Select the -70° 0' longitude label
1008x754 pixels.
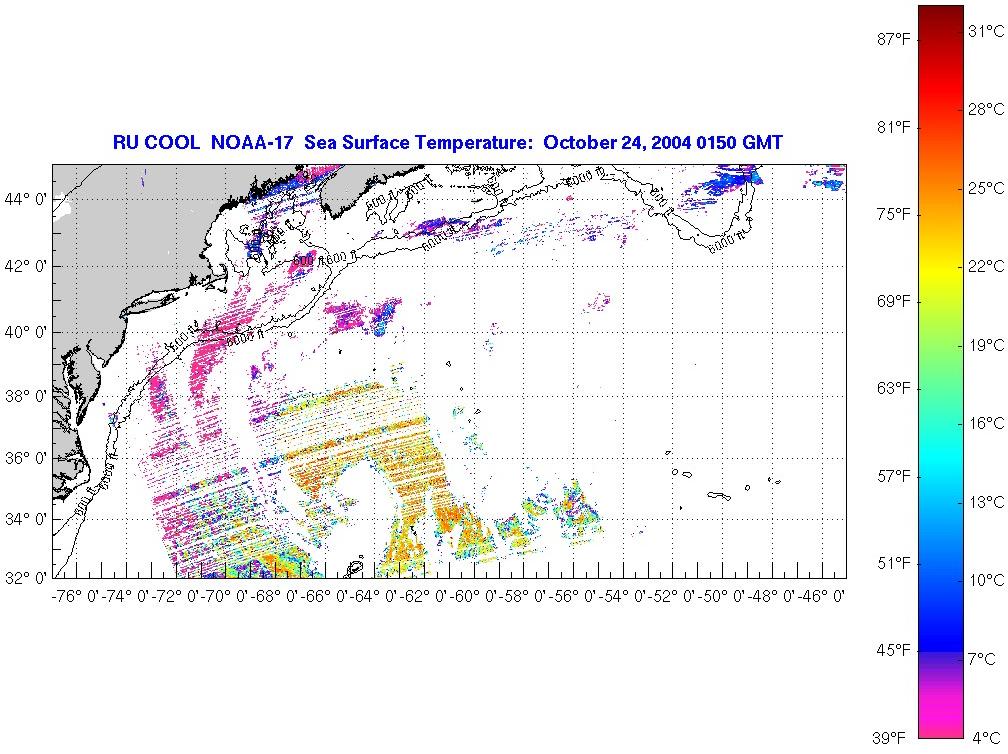[225, 596]
